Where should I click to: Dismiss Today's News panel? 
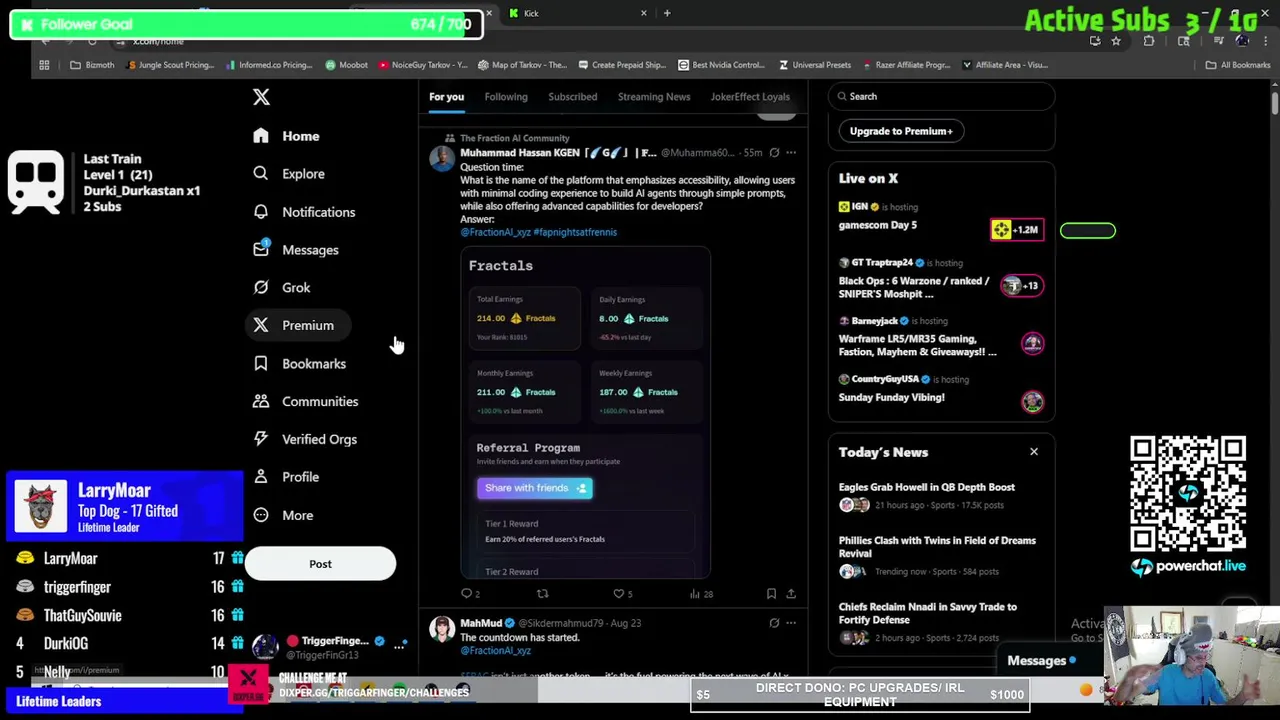(1034, 452)
